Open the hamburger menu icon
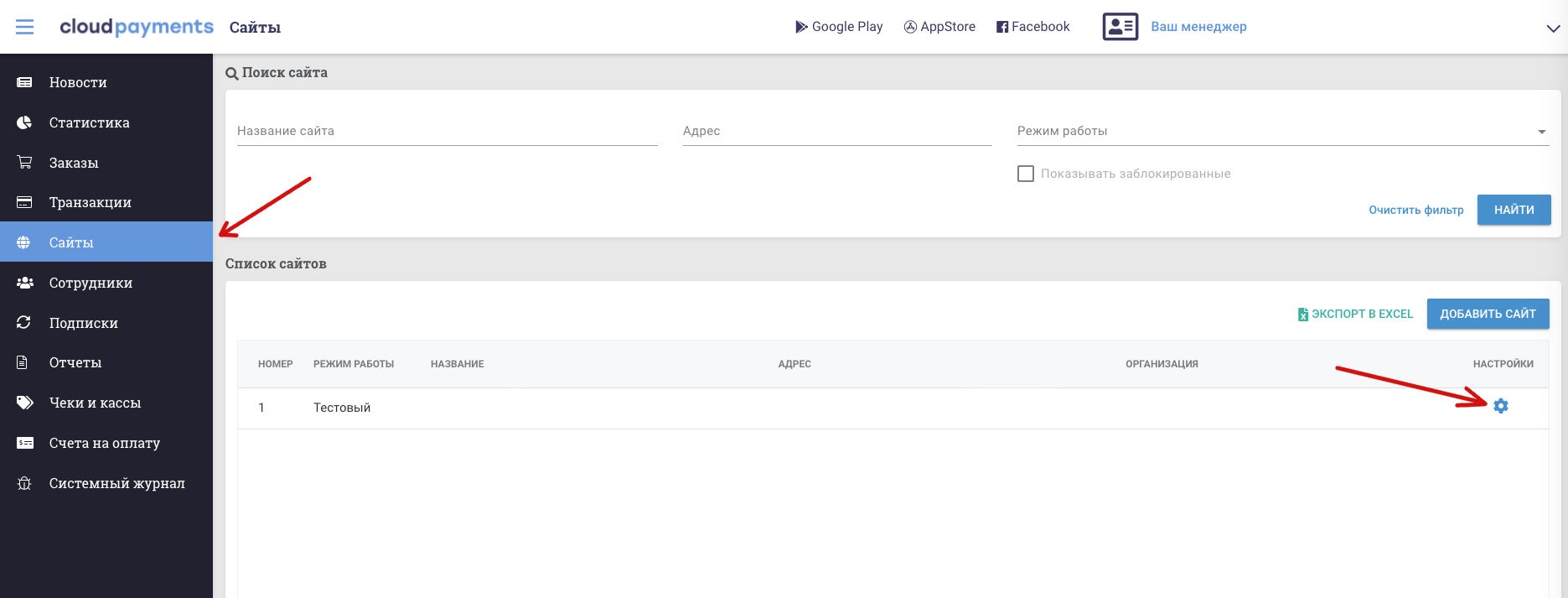The image size is (1568, 598). click(25, 27)
